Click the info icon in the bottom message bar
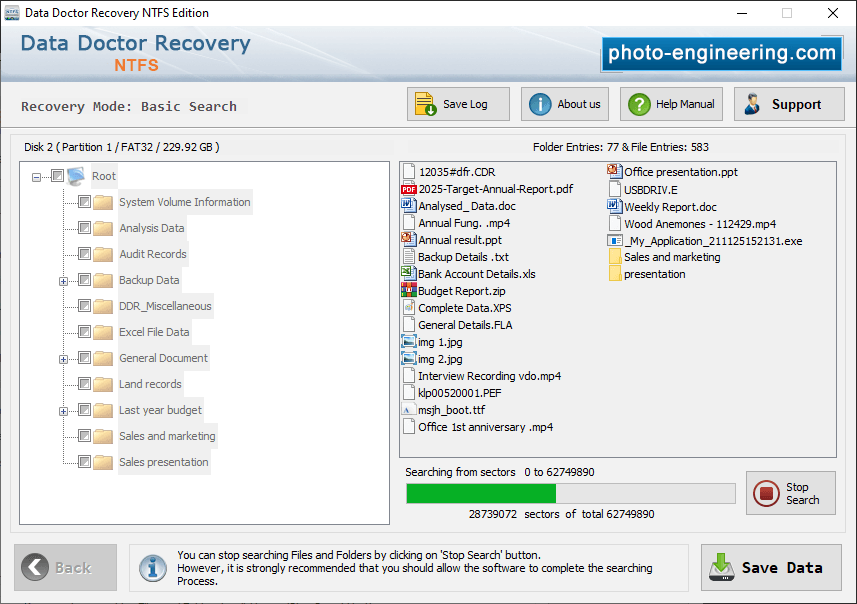The height and width of the screenshot is (604, 857). (152, 568)
